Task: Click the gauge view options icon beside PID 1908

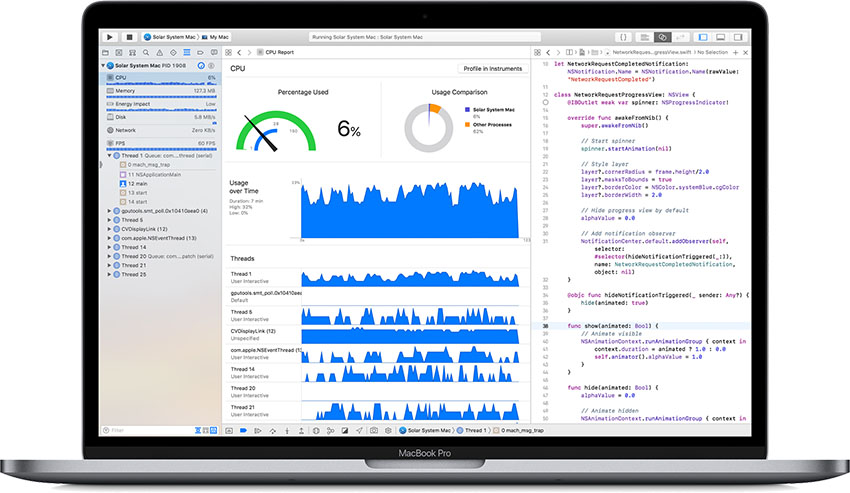Action: coord(201,66)
